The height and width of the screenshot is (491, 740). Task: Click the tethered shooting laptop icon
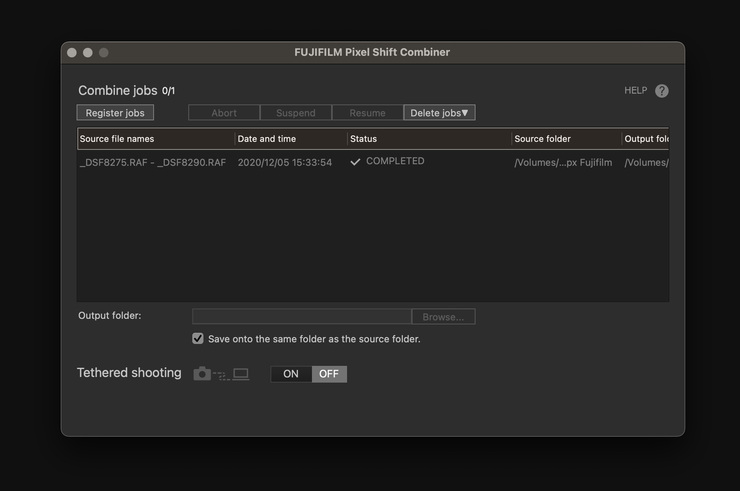click(x=241, y=374)
